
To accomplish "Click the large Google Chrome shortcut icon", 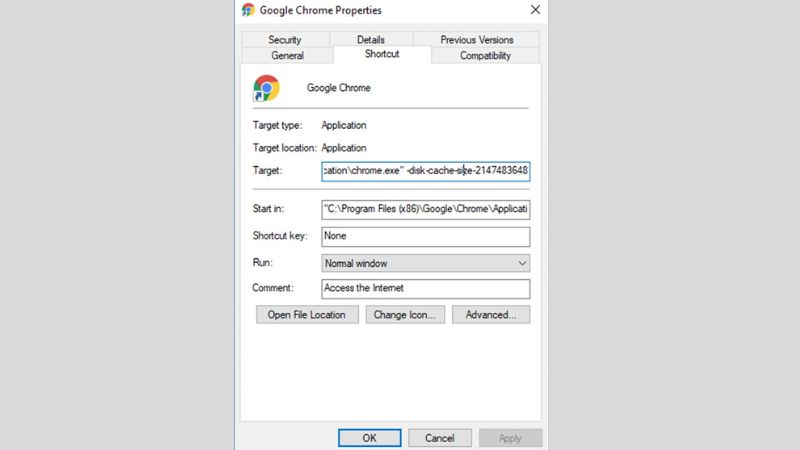I will (x=266, y=88).
